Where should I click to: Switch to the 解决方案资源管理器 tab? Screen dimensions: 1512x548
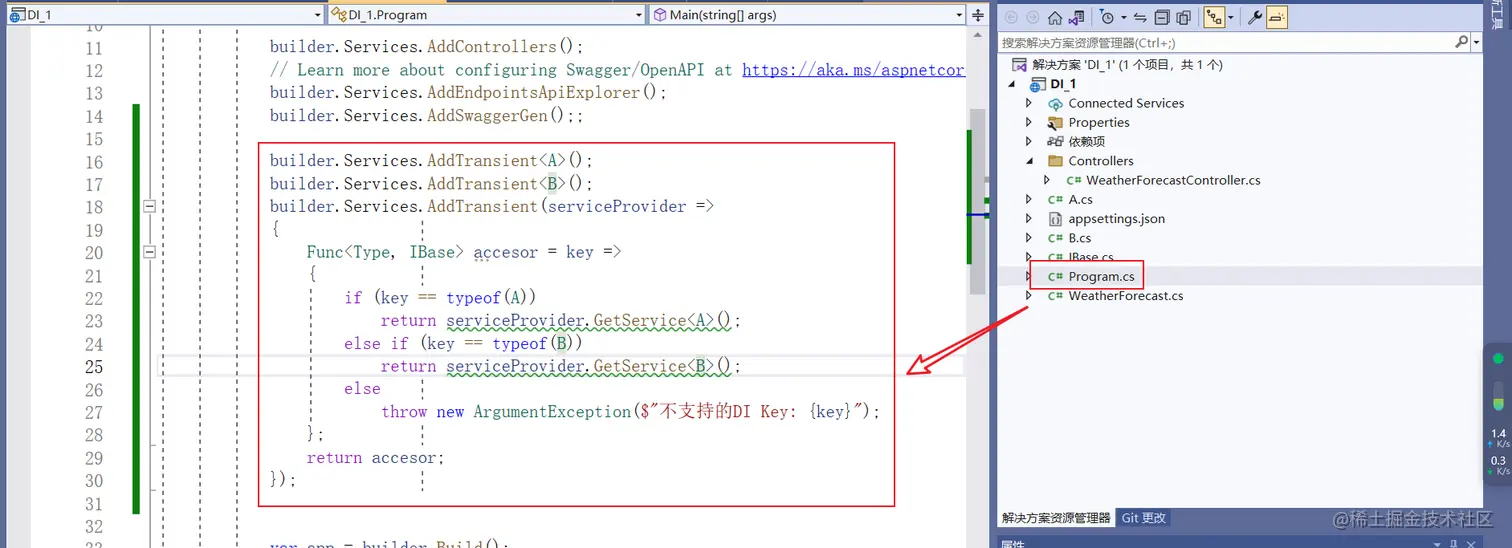(1056, 518)
